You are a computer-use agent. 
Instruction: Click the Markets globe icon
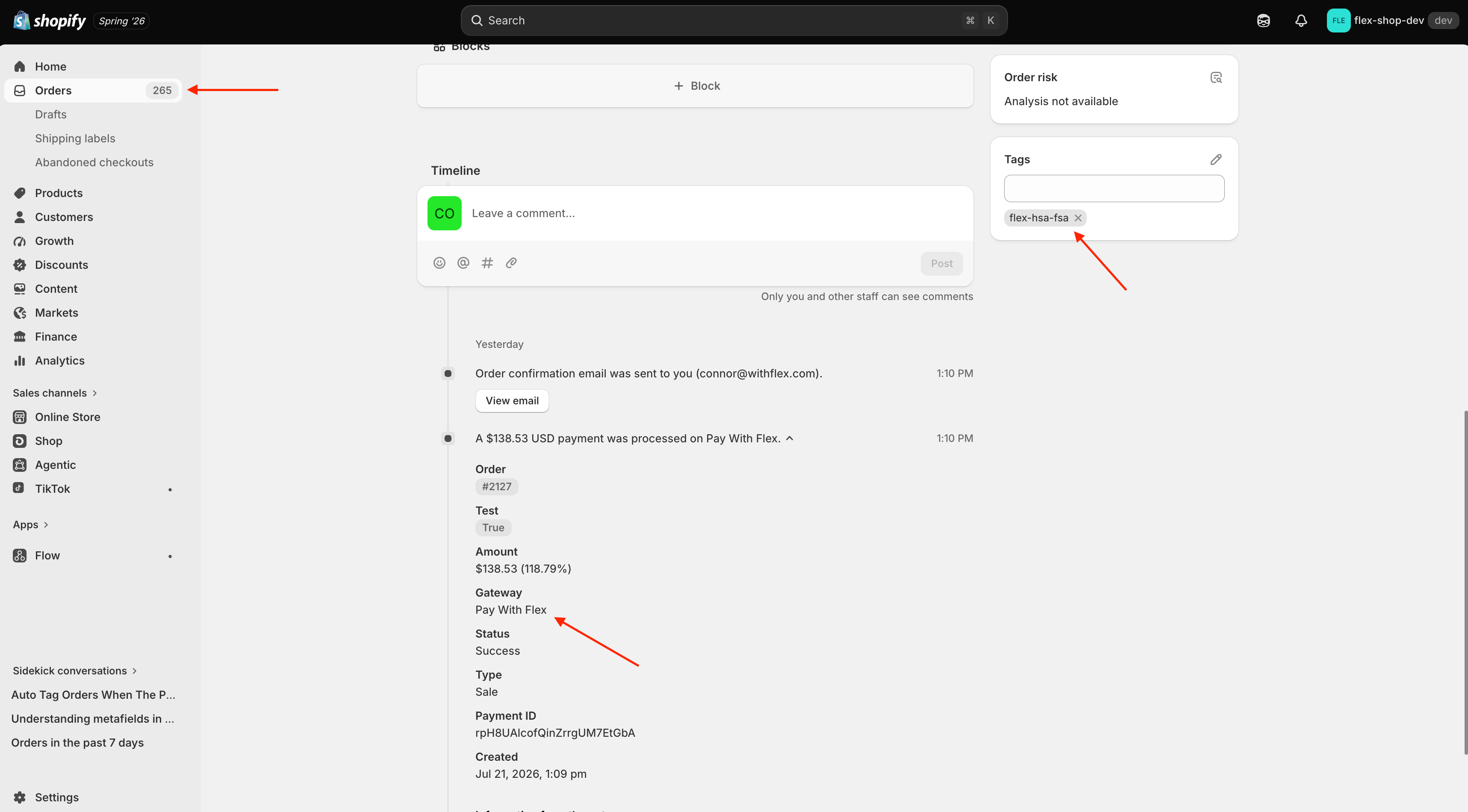click(20, 313)
